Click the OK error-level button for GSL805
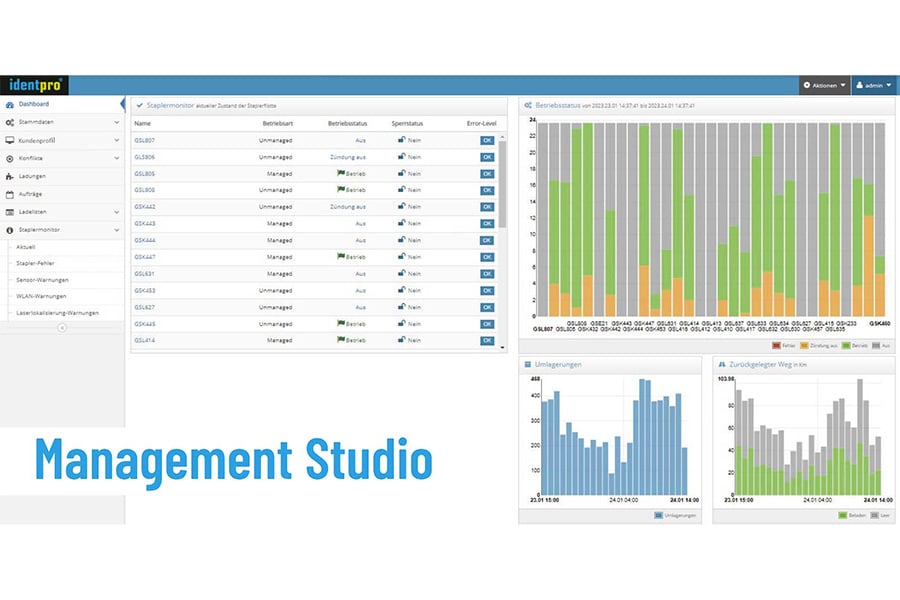This screenshot has height=600, width=900. point(487,174)
